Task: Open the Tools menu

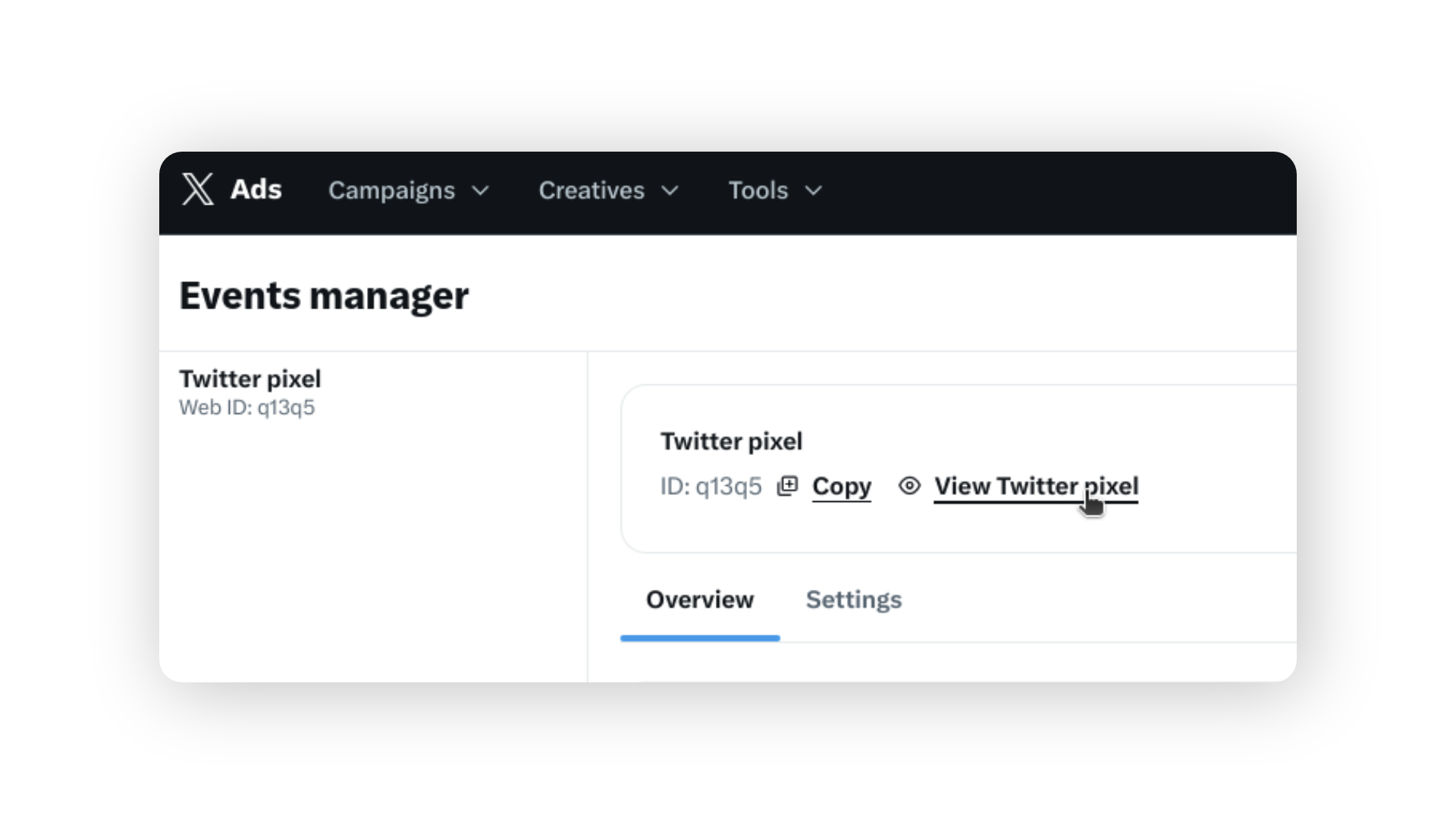Action: coord(775,190)
